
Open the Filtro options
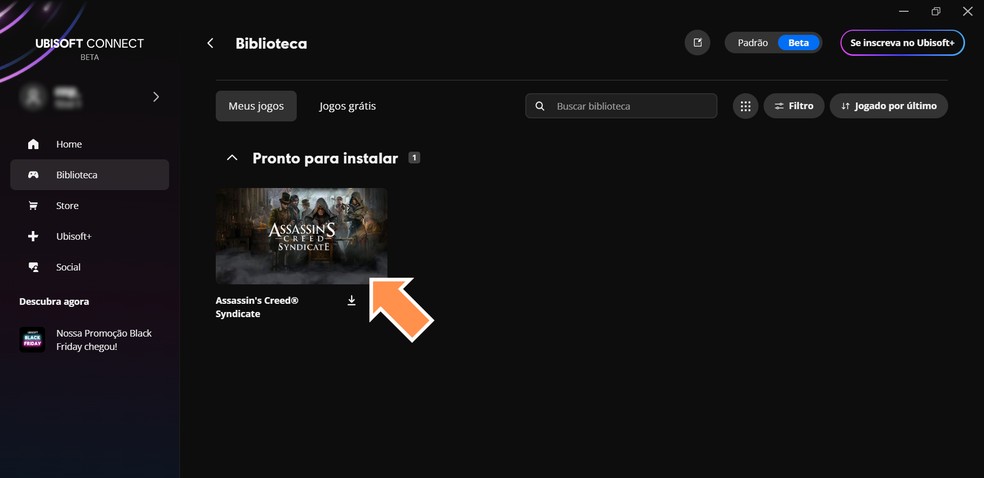click(x=794, y=106)
